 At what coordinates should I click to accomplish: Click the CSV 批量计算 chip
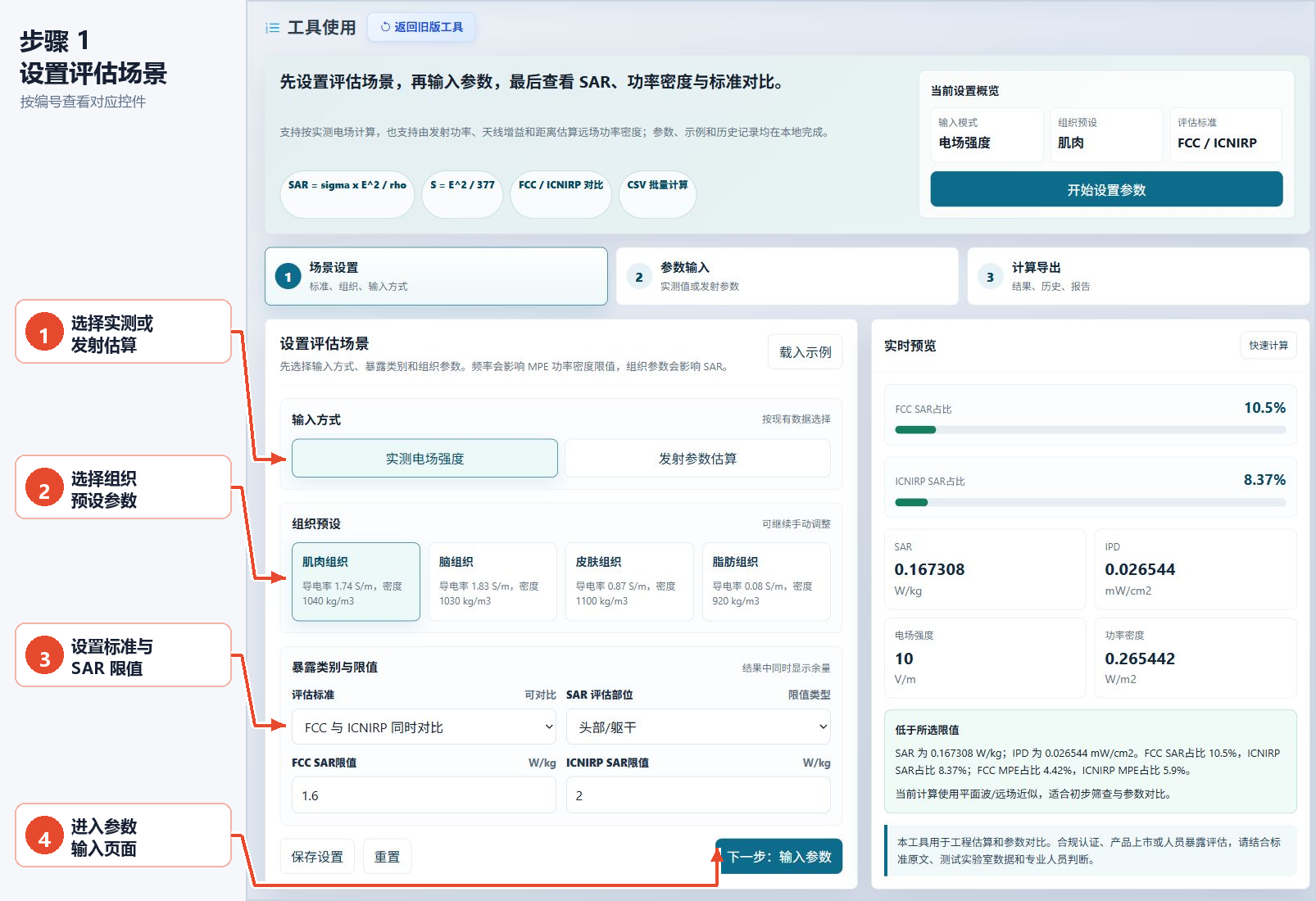coord(657,194)
